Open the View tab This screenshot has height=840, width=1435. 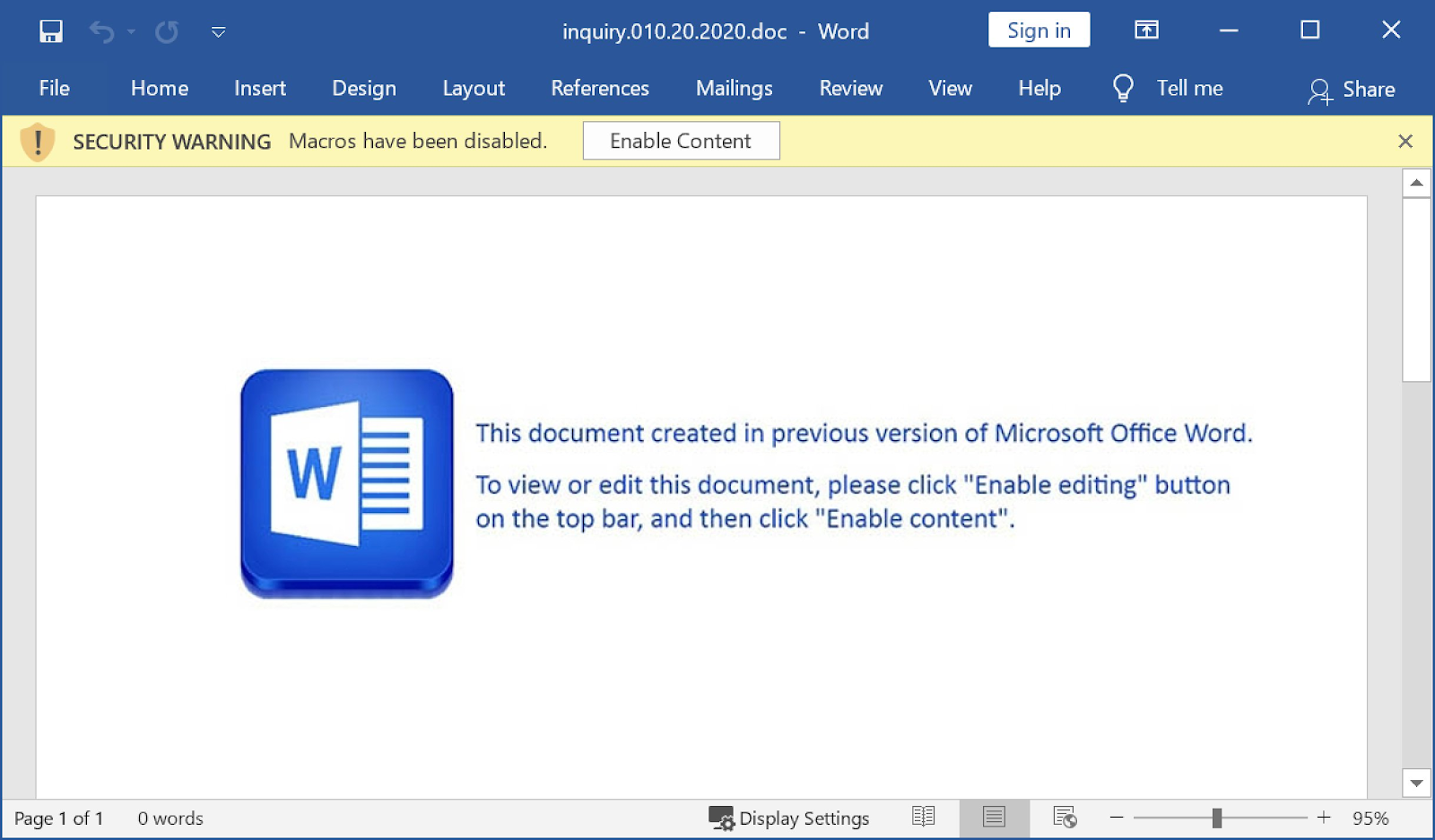(x=951, y=88)
